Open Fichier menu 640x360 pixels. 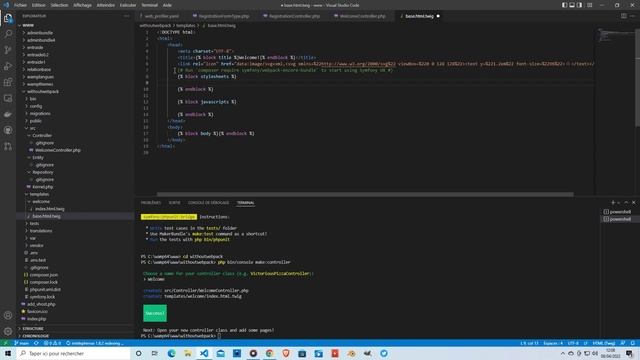(x=20, y=5)
